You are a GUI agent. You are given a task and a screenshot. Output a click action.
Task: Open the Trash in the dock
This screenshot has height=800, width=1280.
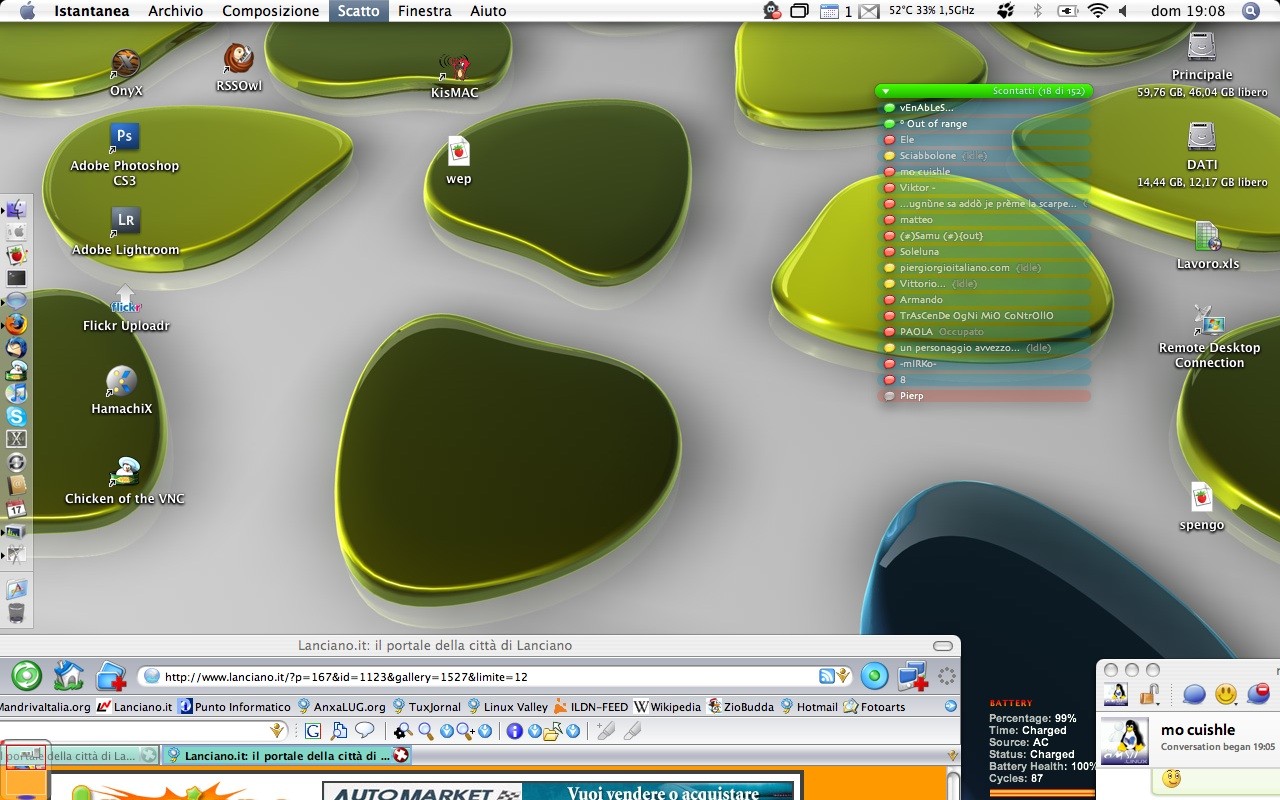click(x=16, y=613)
